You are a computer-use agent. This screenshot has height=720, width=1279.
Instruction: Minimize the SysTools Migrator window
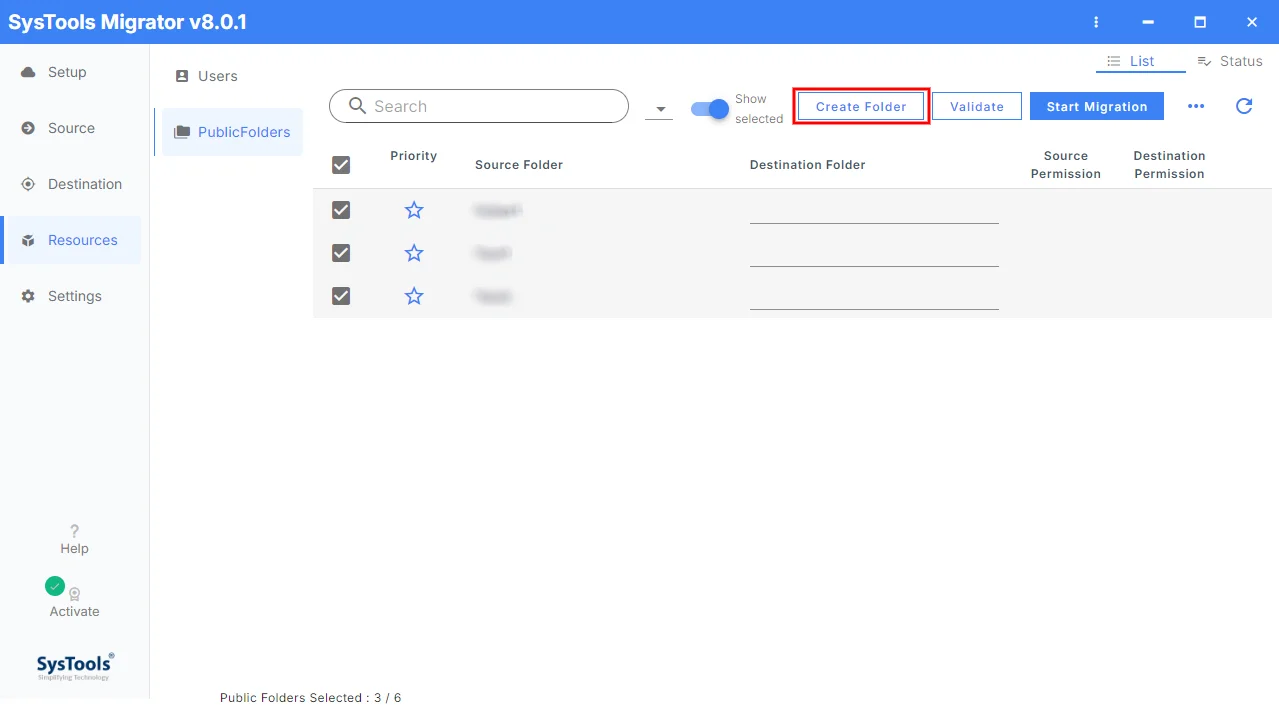[1148, 22]
